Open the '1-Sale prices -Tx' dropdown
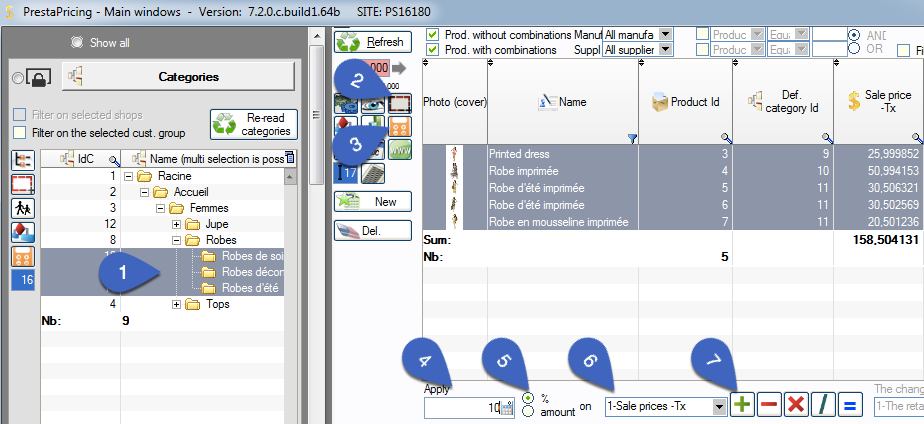924x424 pixels. [718, 407]
